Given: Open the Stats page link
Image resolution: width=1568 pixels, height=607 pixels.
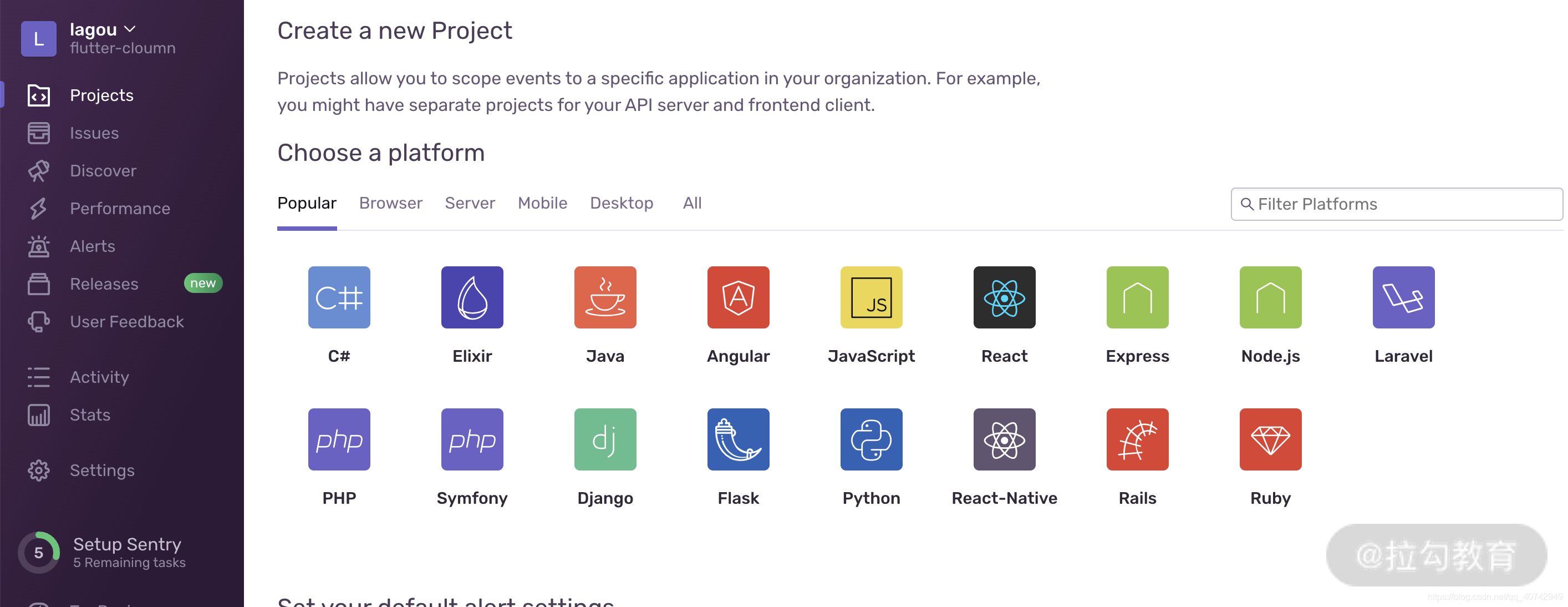Looking at the screenshot, I should [x=90, y=414].
